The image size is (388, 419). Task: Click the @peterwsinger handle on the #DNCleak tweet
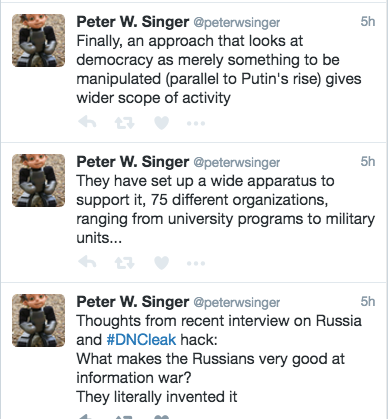[x=237, y=302]
